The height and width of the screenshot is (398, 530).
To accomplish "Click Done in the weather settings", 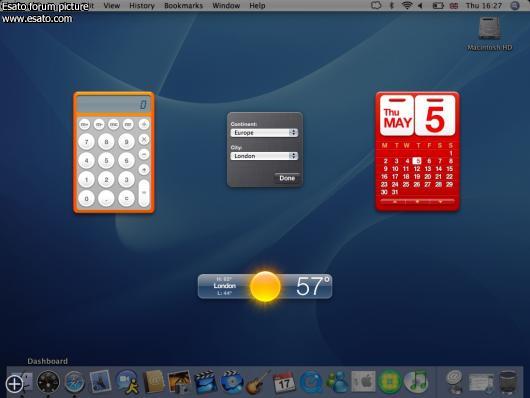I will pyautogui.click(x=287, y=178).
